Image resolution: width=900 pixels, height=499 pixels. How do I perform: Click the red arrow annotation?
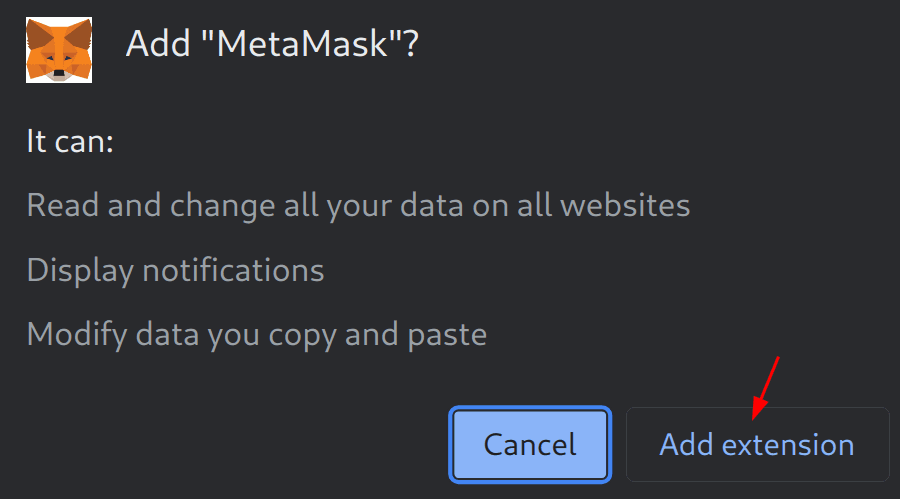[765, 387]
